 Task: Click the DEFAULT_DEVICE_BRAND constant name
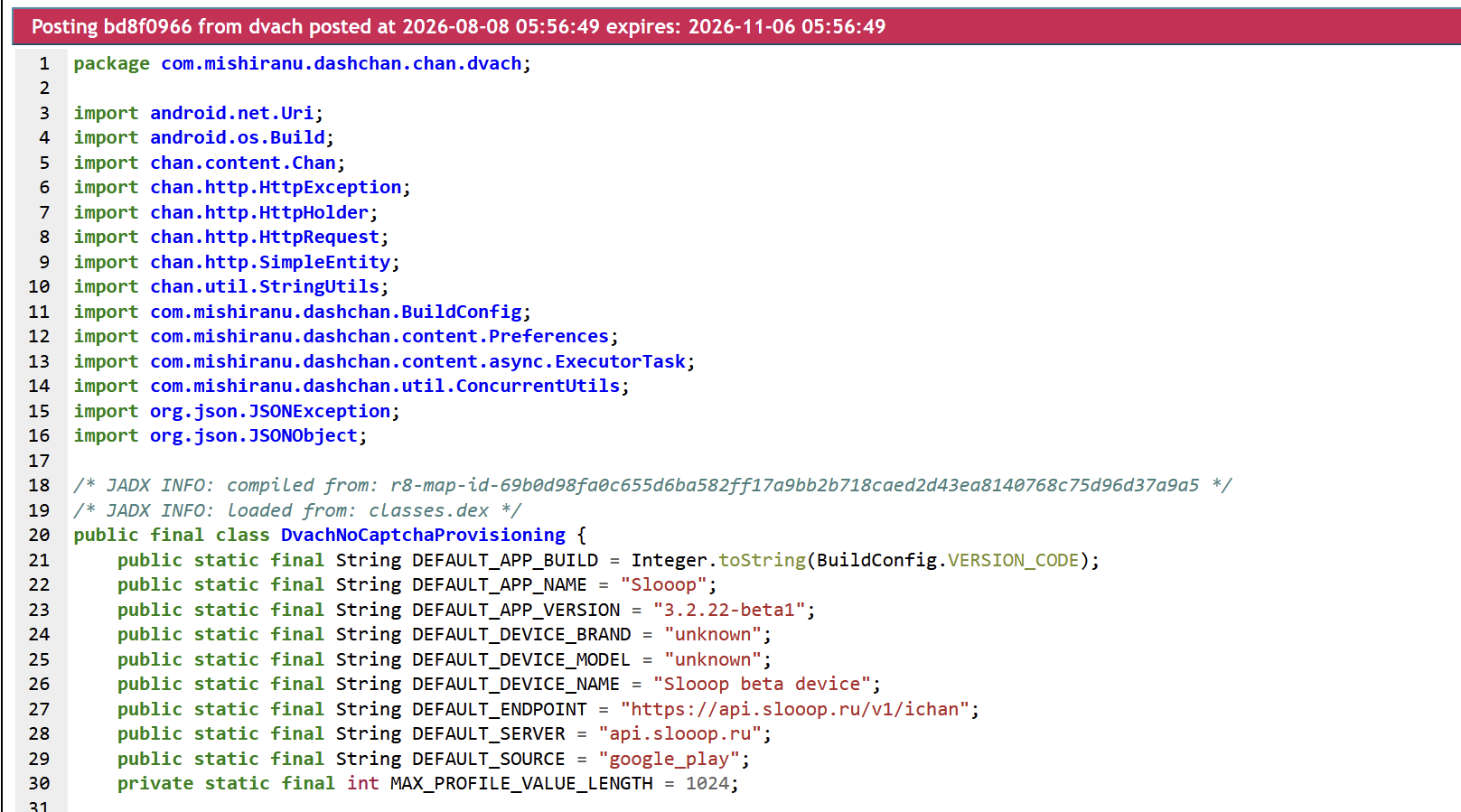pyautogui.click(x=521, y=634)
